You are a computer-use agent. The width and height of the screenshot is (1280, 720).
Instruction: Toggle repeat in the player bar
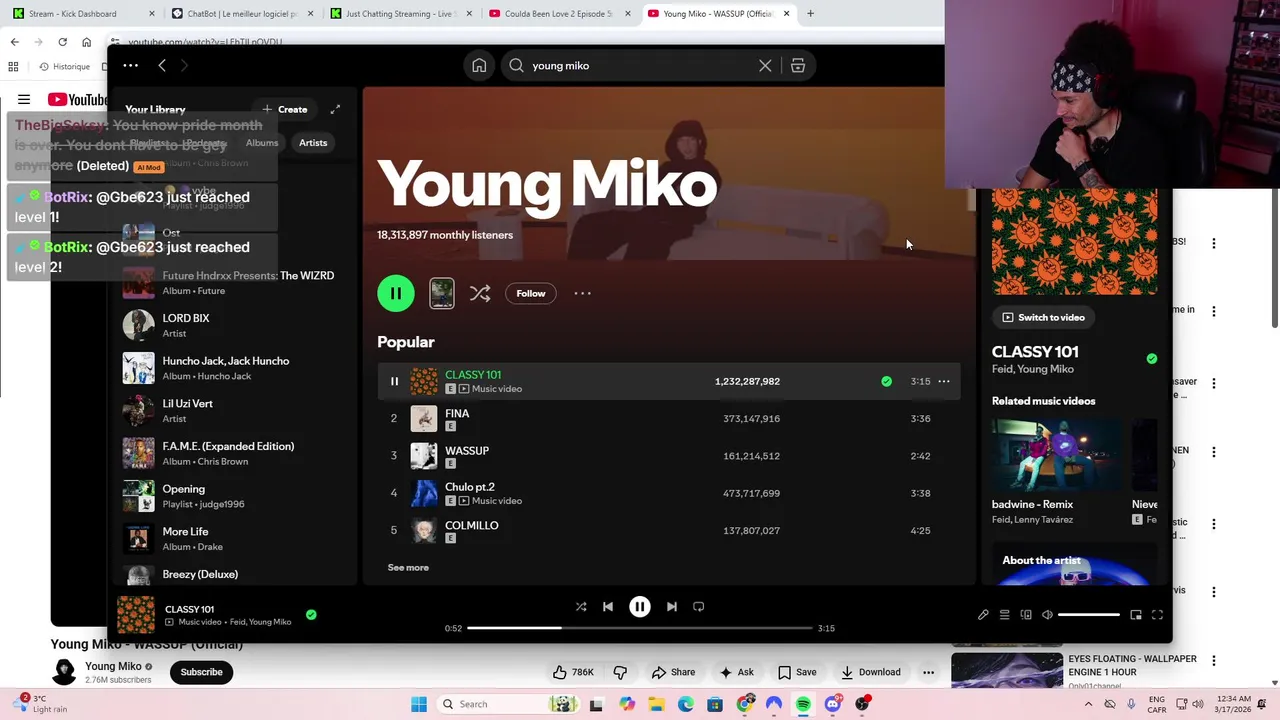[x=699, y=607]
